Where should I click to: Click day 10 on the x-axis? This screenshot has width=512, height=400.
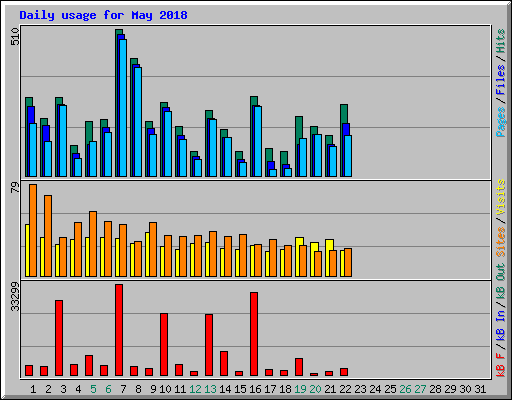point(165,389)
